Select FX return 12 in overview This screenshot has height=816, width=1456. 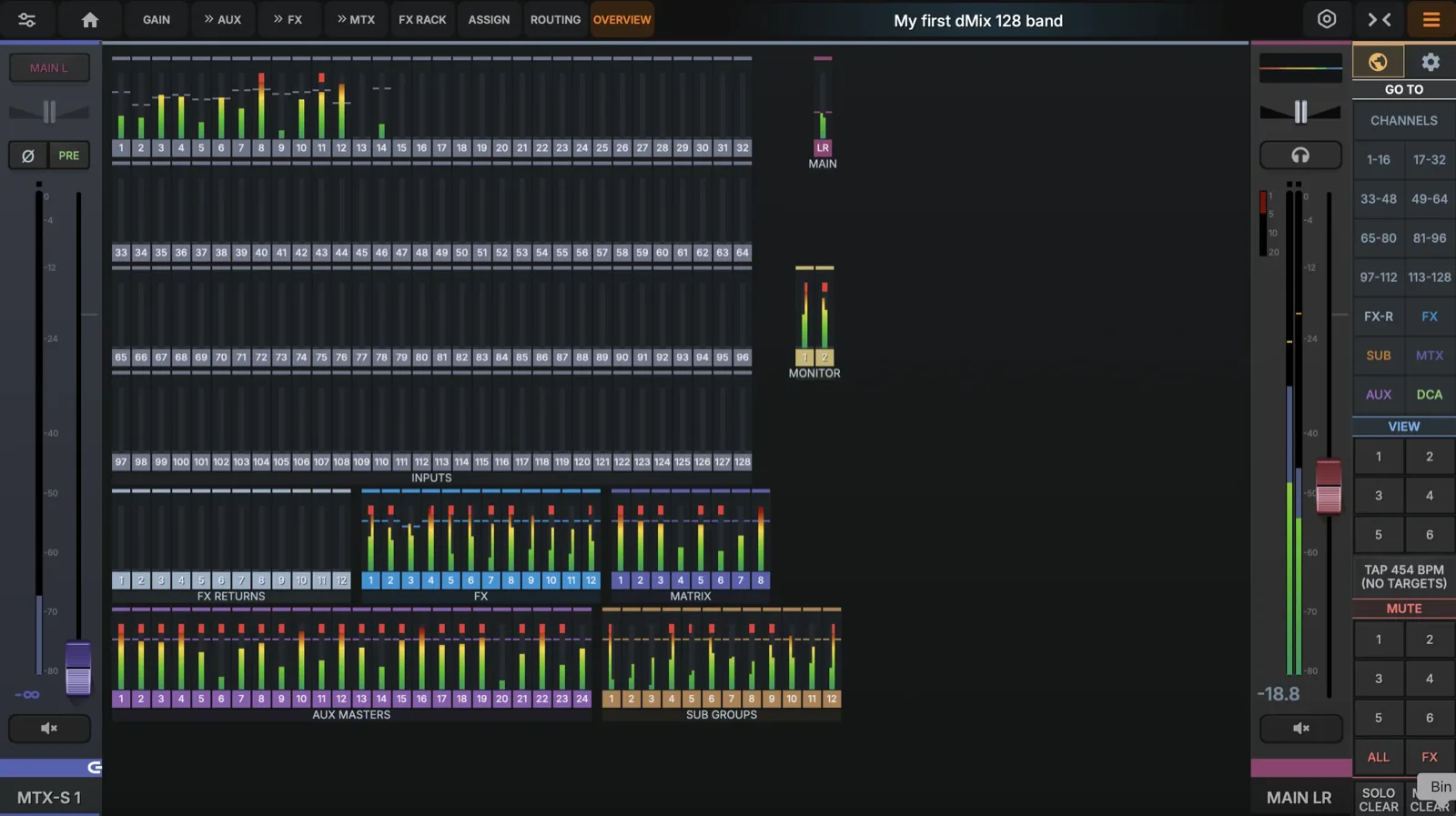[341, 580]
